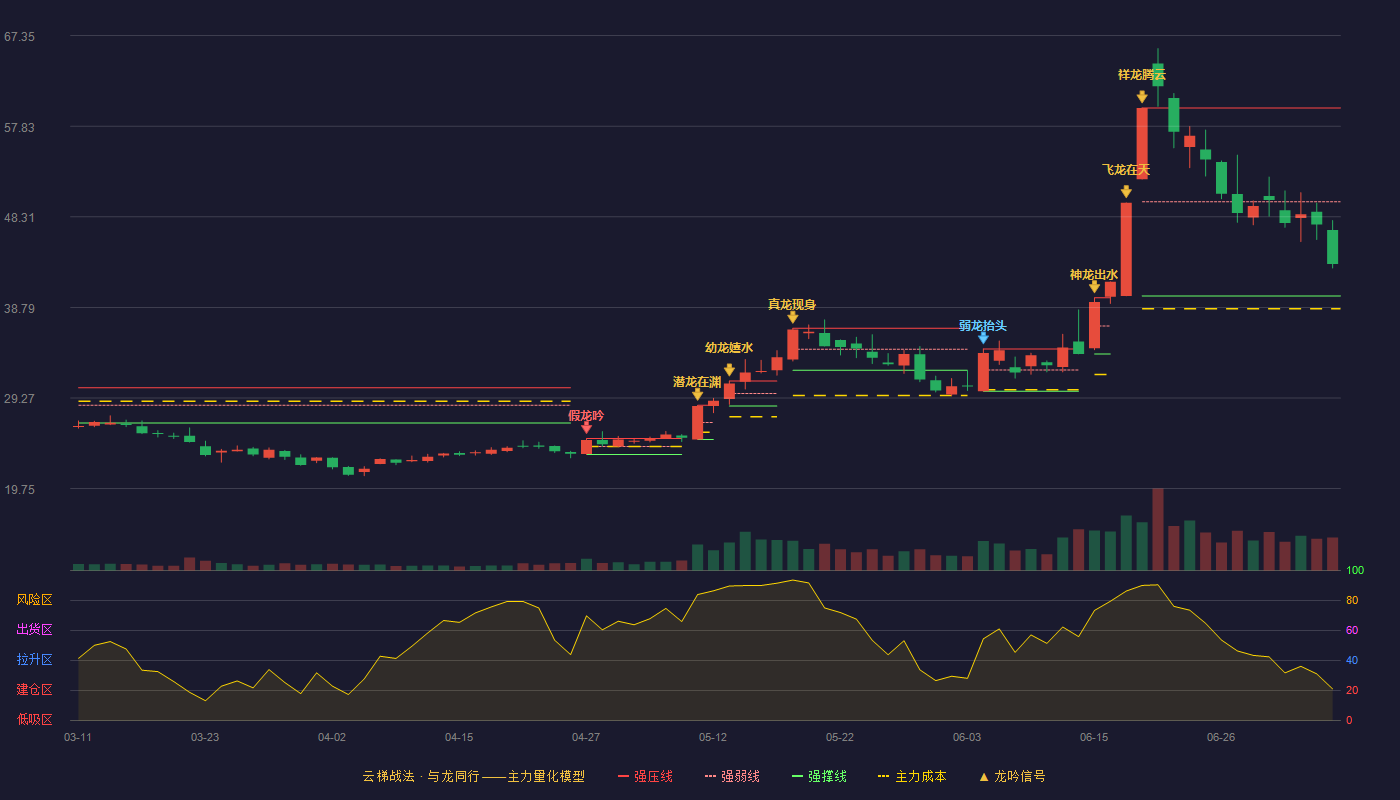Image resolution: width=1400 pixels, height=800 pixels.
Task: Click the 06-26 date label
Action: point(1221,737)
